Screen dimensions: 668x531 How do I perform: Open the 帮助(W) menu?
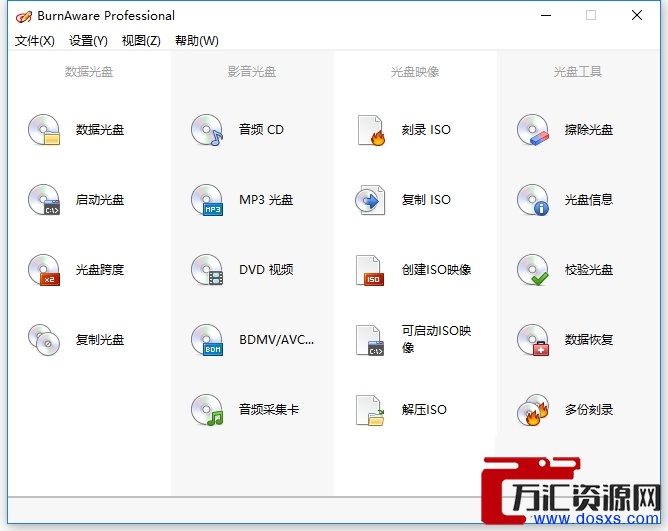coord(197,41)
